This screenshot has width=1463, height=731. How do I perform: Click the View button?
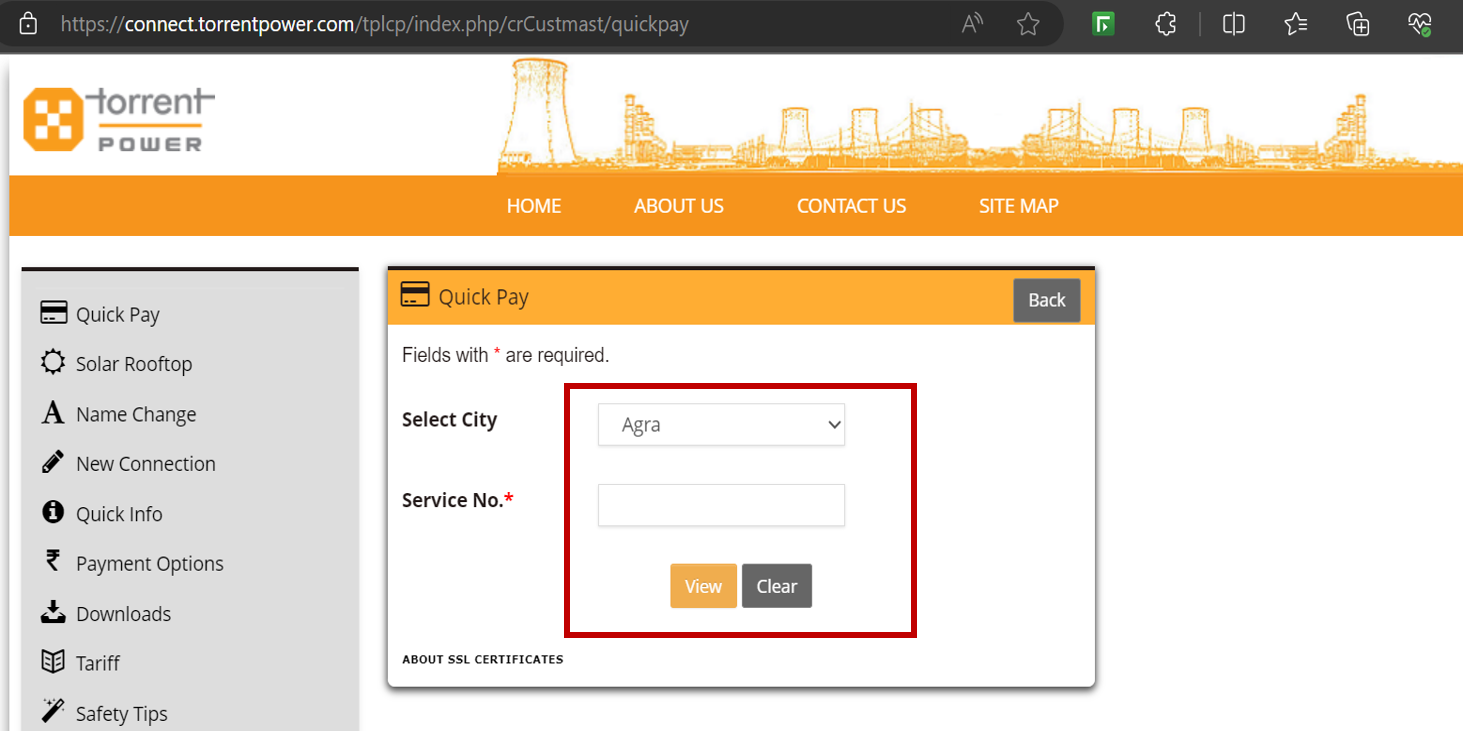coord(703,585)
